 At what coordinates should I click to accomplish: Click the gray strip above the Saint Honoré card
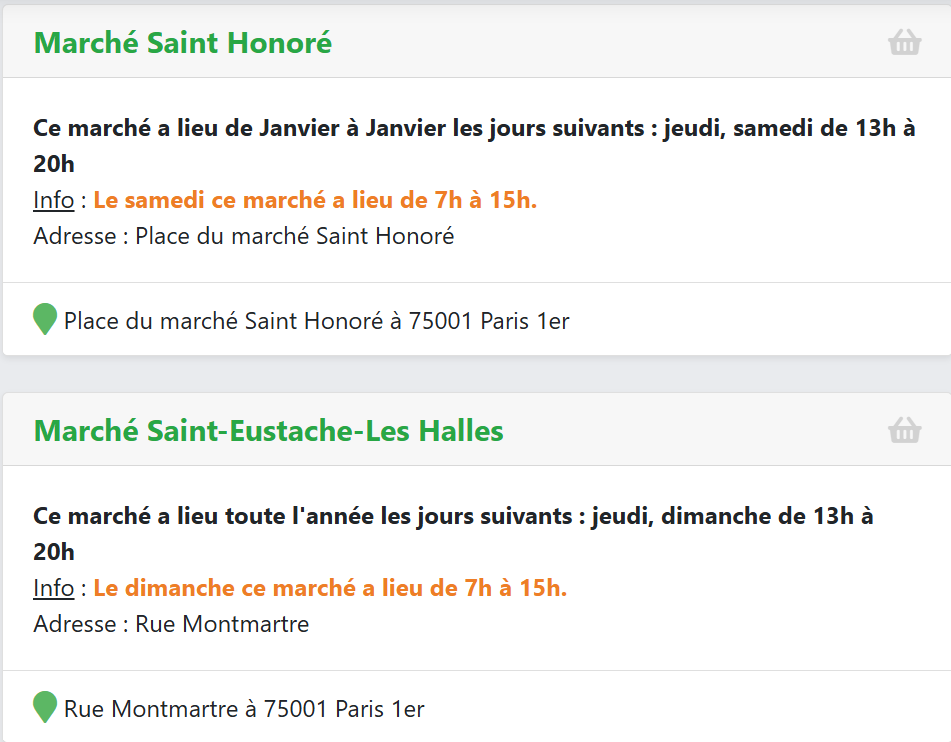coord(476,2)
